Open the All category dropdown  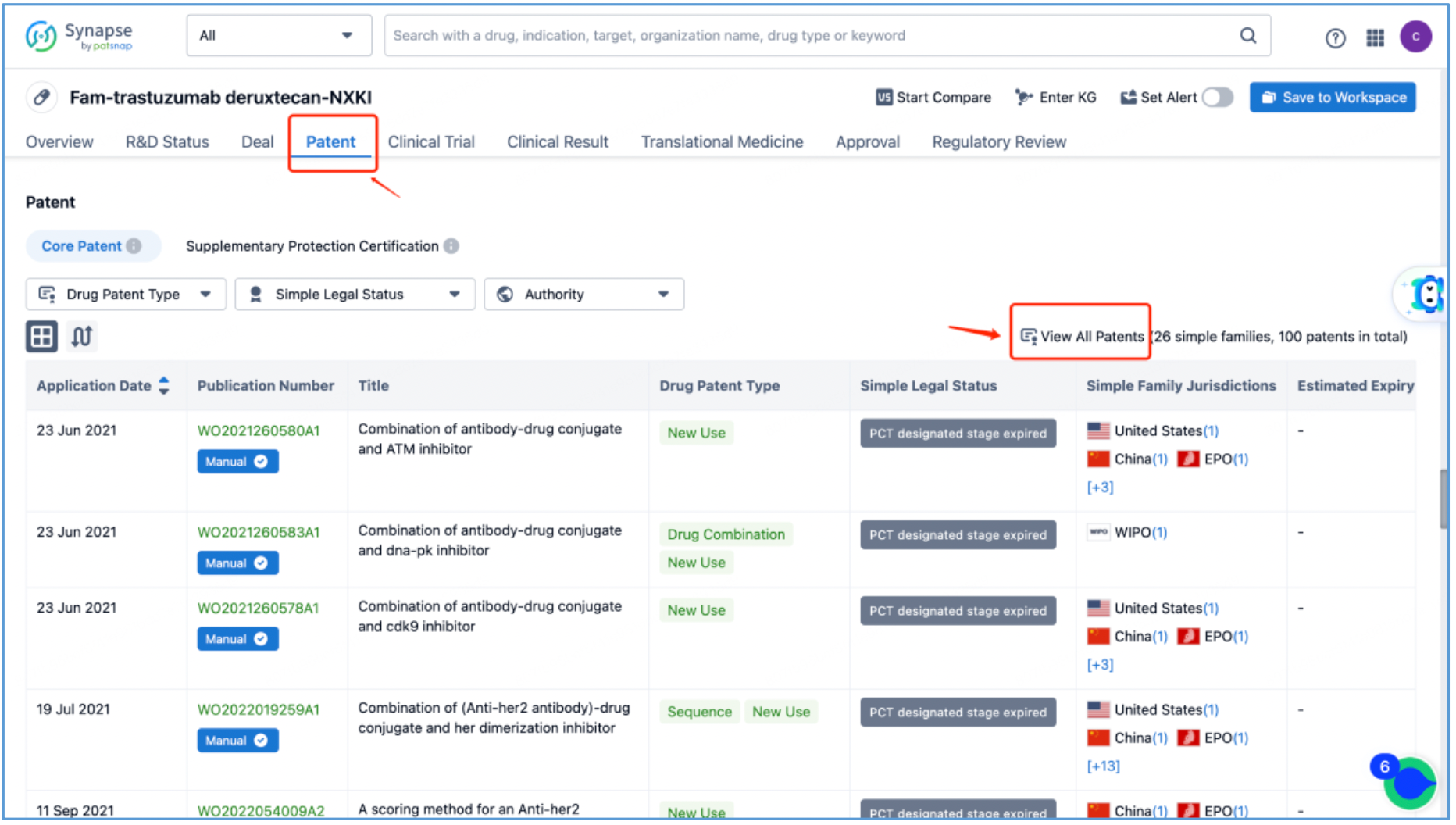[279, 36]
